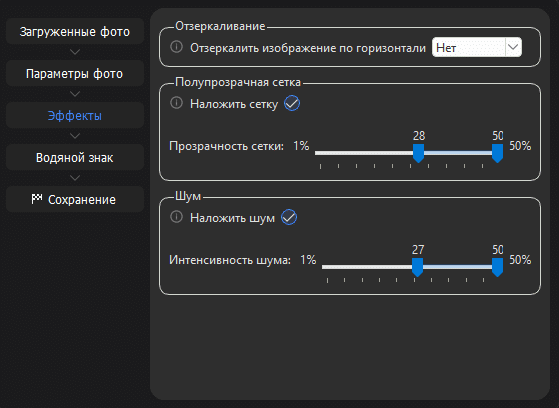Click chevron below Параметры фото
This screenshot has height=408, width=559.
75,94
